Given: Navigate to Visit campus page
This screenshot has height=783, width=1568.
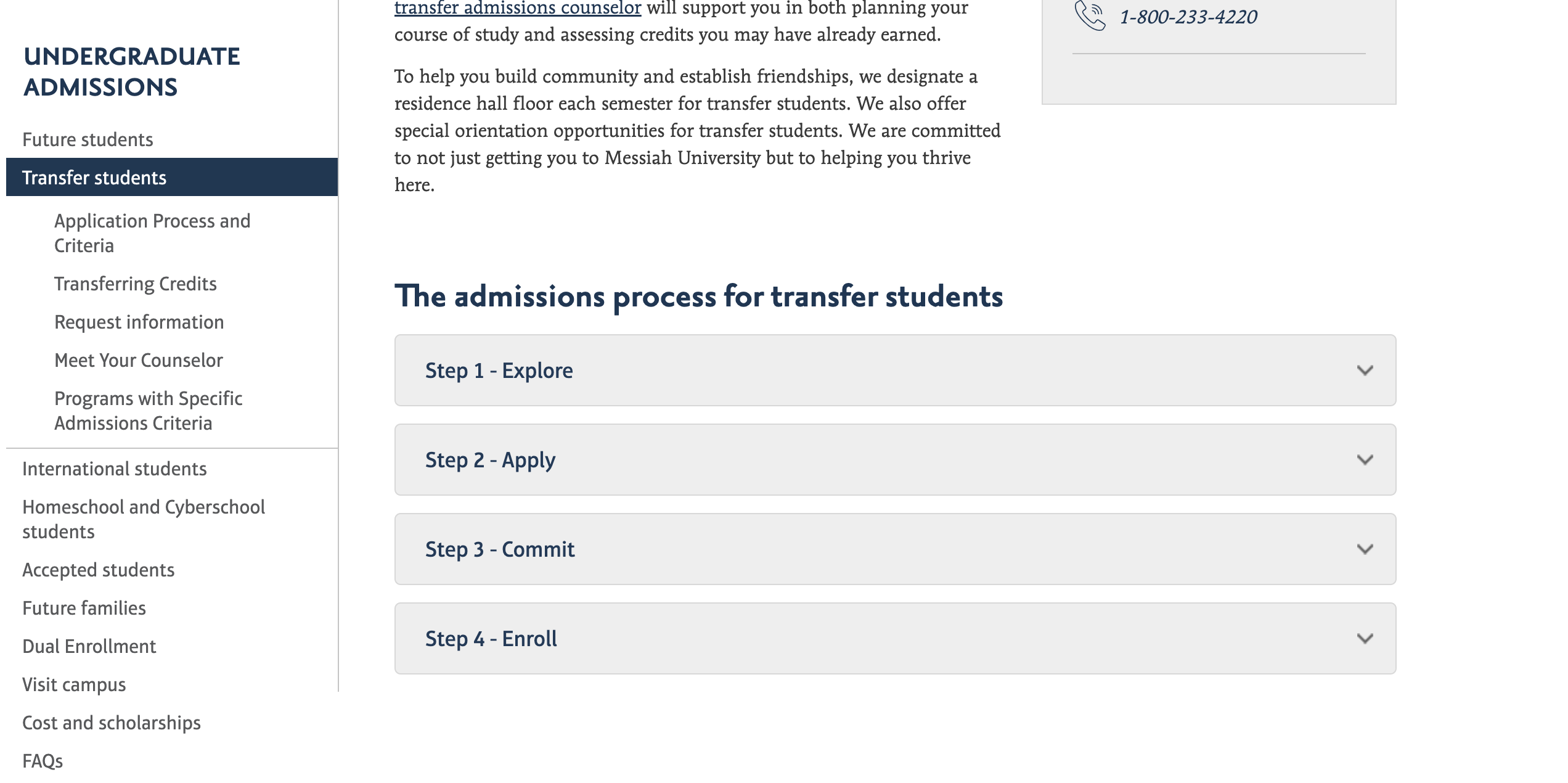Looking at the screenshot, I should pyautogui.click(x=73, y=684).
